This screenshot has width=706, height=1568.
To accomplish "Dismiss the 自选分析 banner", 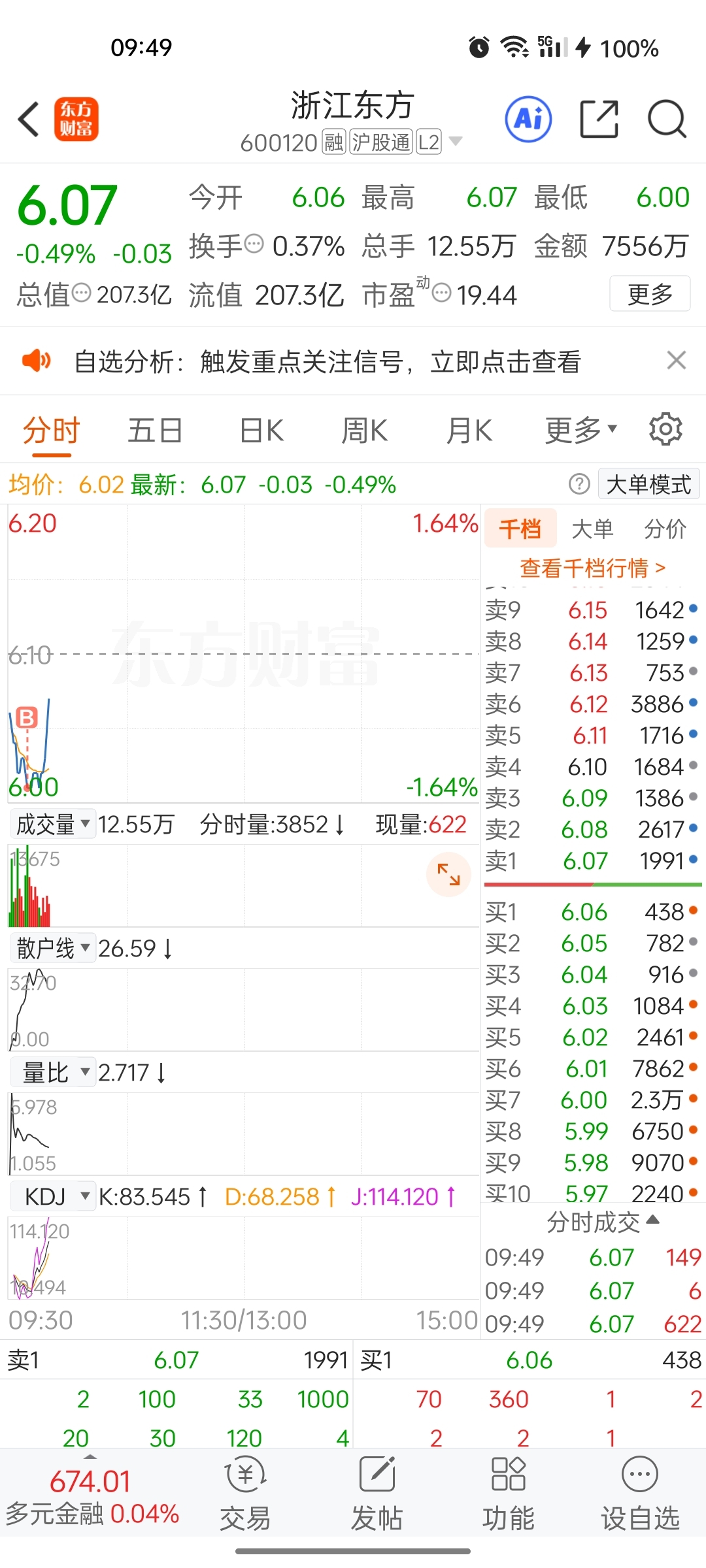I will click(x=676, y=360).
